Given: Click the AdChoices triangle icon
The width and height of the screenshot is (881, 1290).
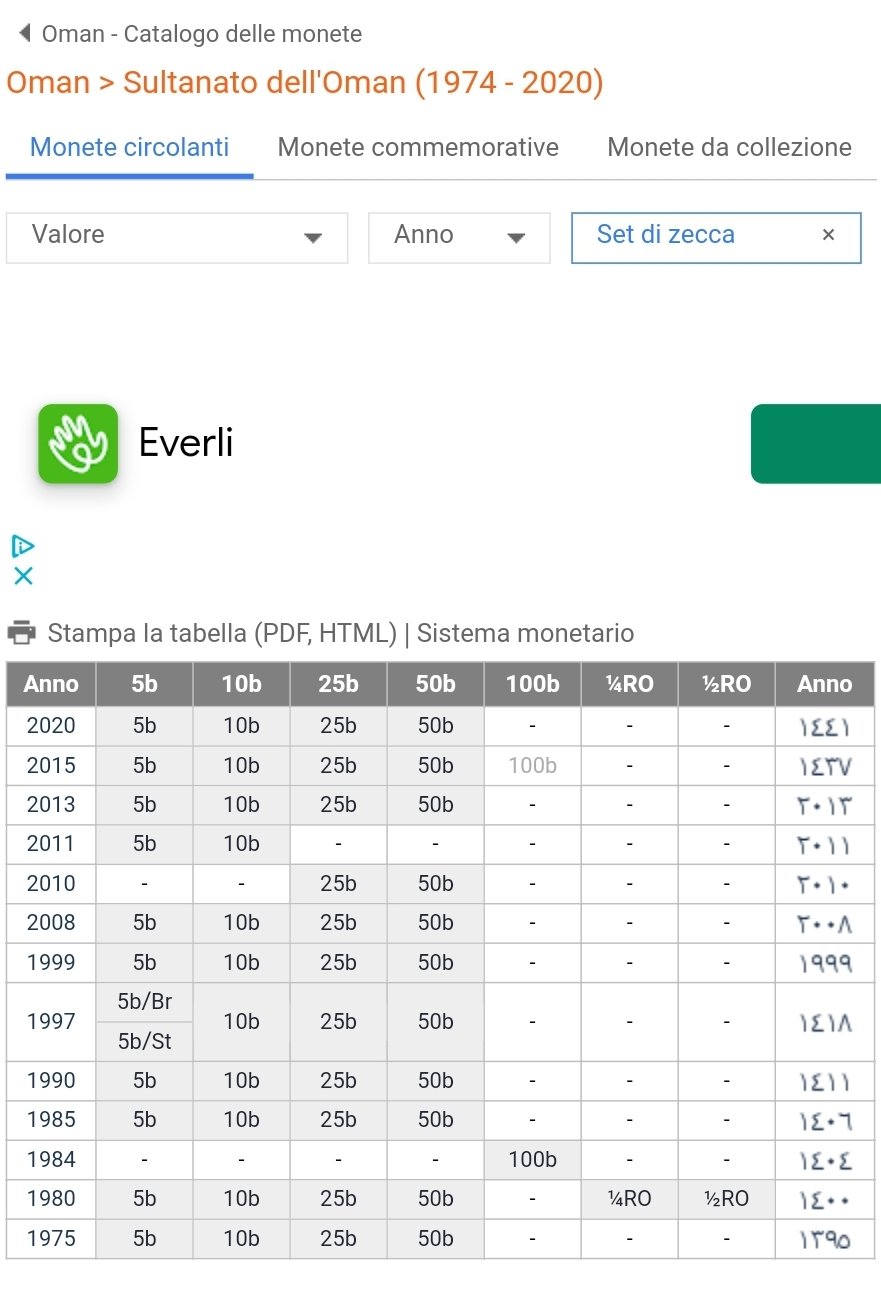Looking at the screenshot, I should pyautogui.click(x=23, y=546).
